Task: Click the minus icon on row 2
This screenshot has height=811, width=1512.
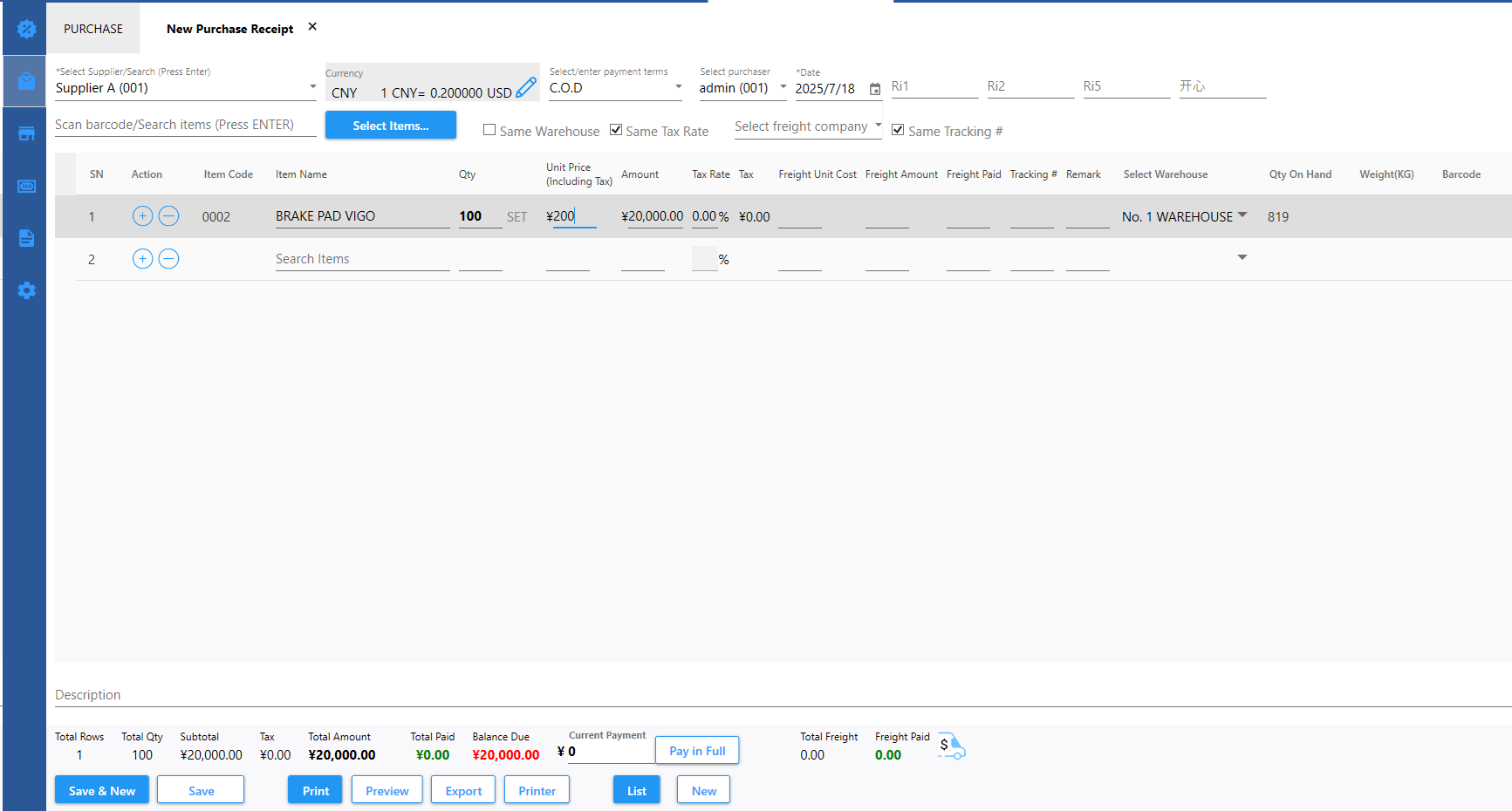Action: tap(169, 259)
